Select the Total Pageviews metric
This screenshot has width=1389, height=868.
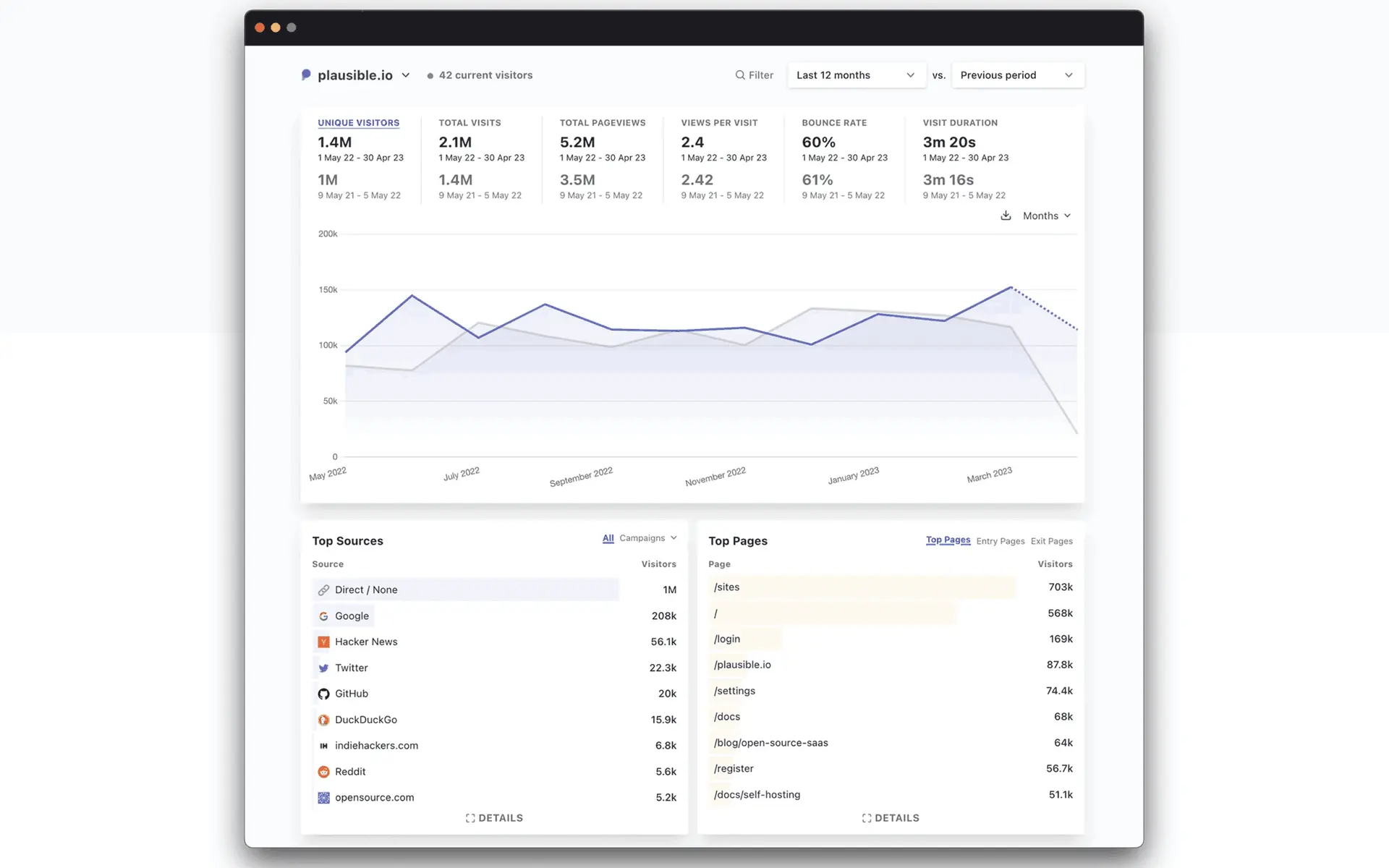coord(602,123)
